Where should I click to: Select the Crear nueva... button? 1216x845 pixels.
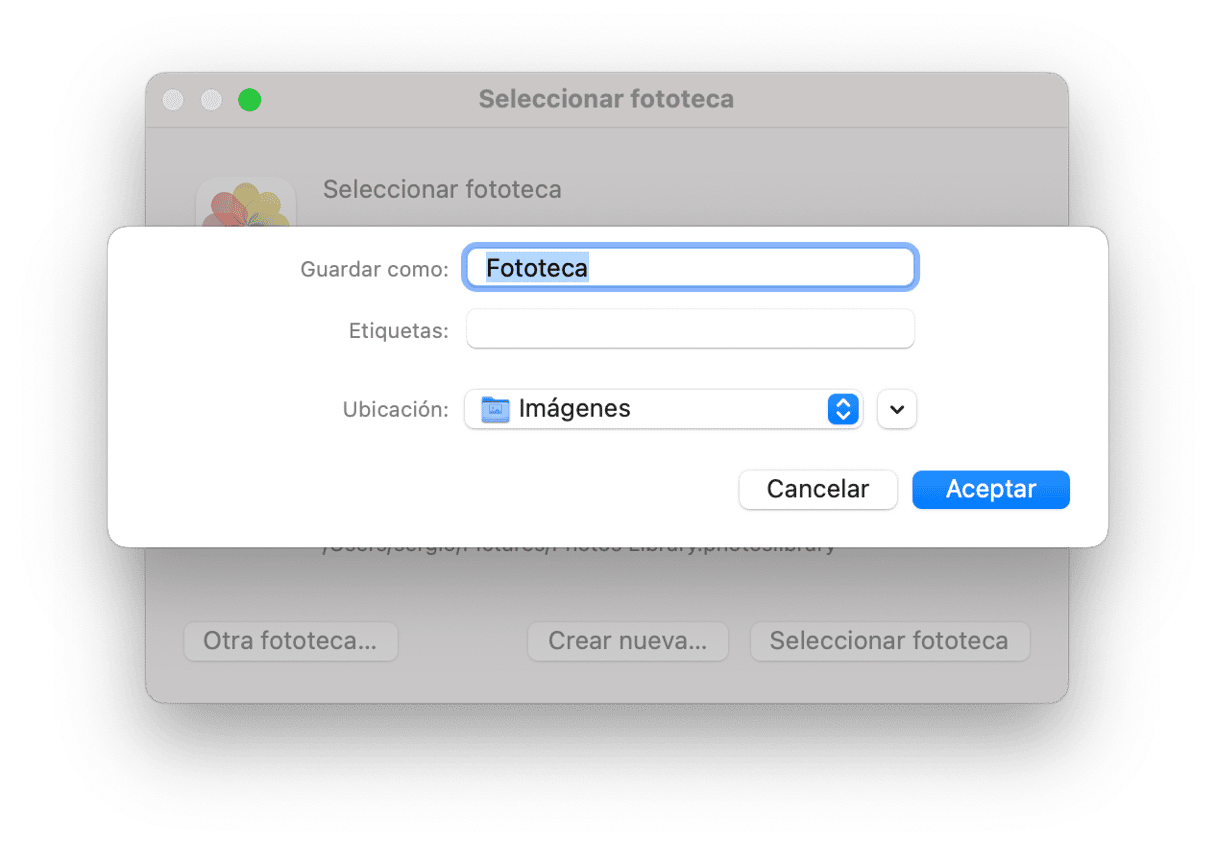click(x=628, y=641)
